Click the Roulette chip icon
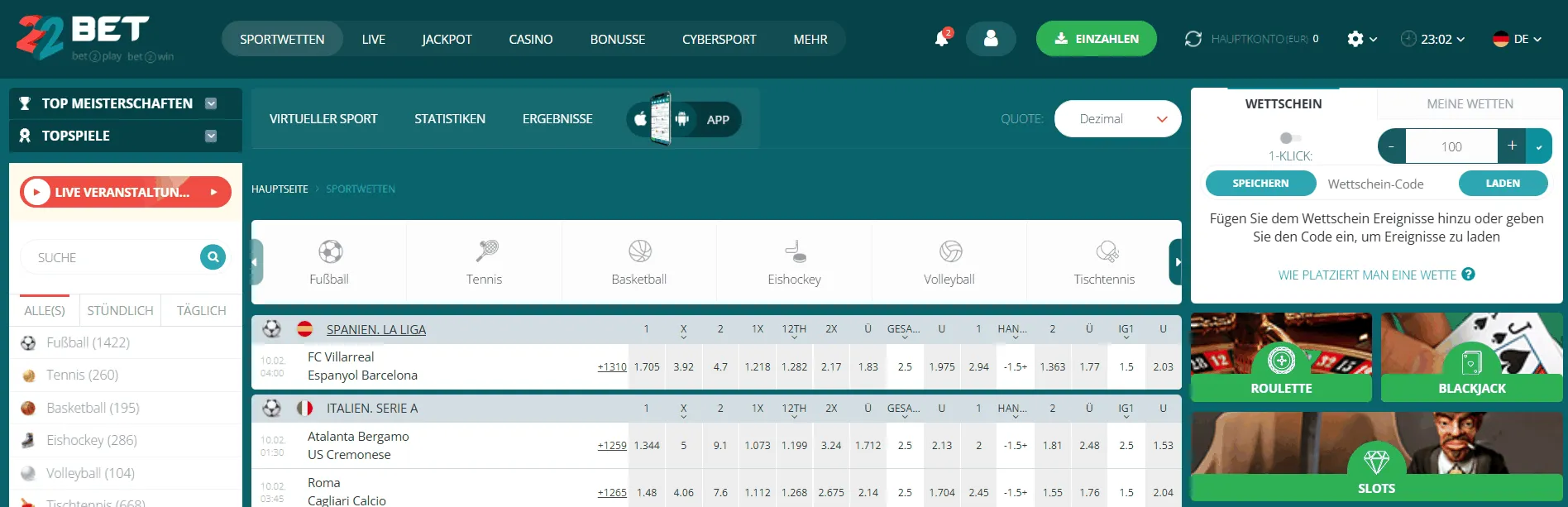 pos(1281,361)
